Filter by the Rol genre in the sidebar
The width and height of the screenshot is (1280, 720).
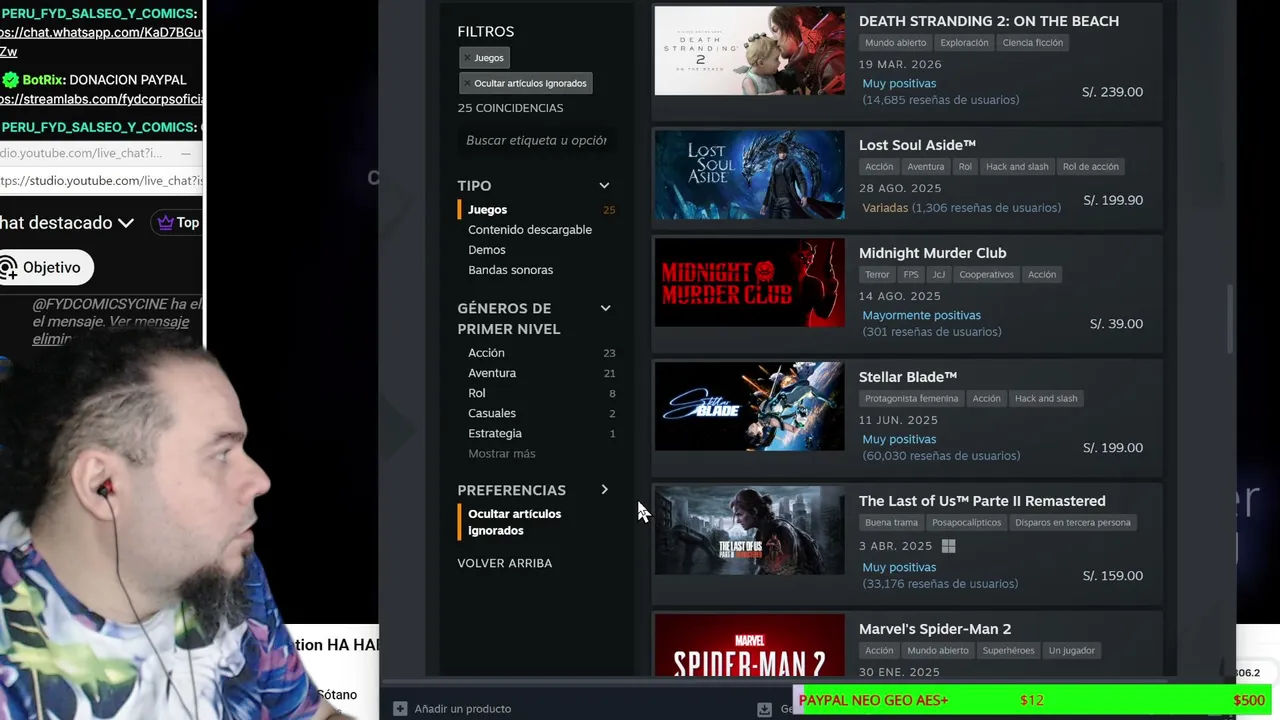(x=476, y=393)
